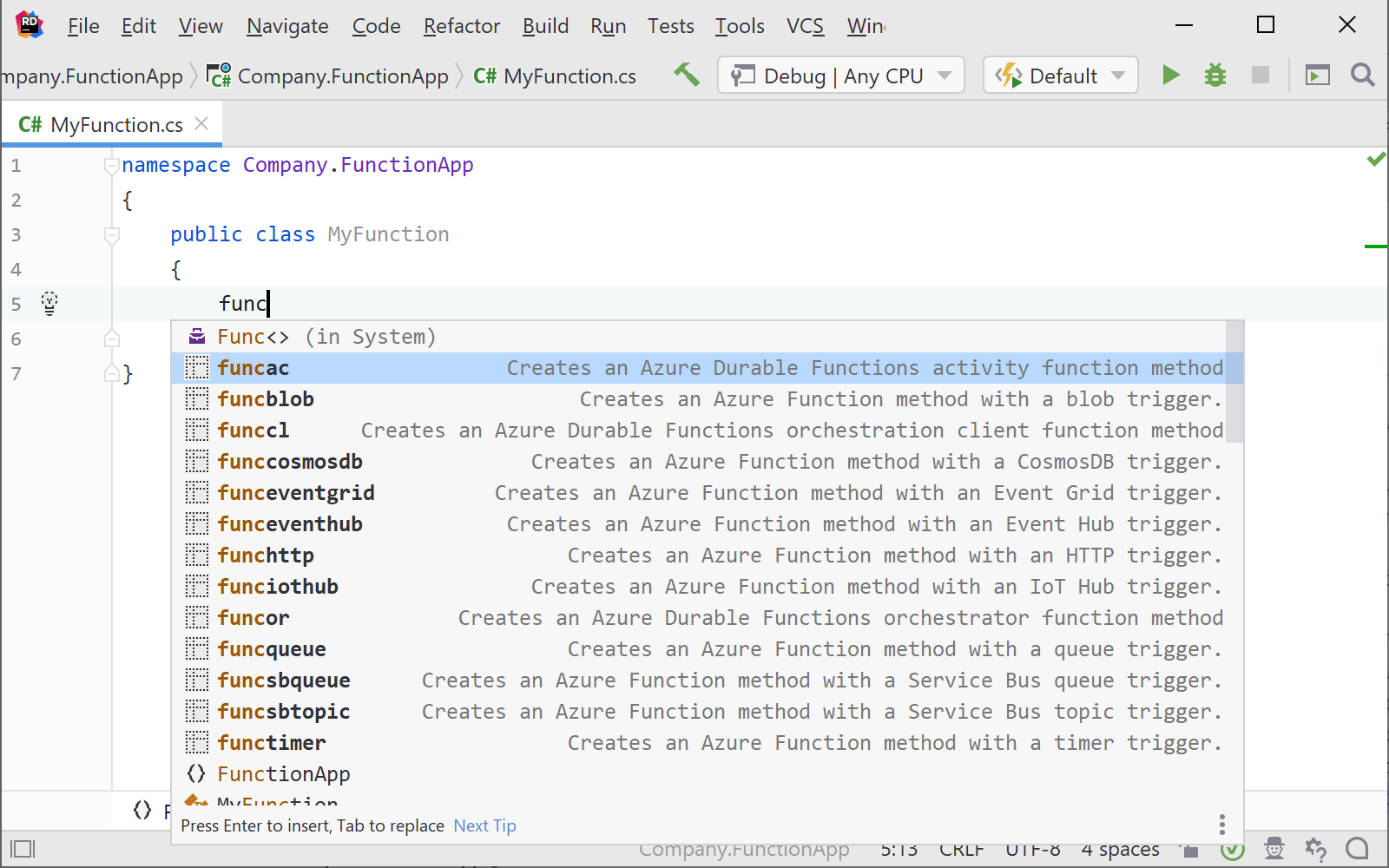Toggle tool window bars icon in status bar
This screenshot has height=868, width=1389.
tap(23, 849)
